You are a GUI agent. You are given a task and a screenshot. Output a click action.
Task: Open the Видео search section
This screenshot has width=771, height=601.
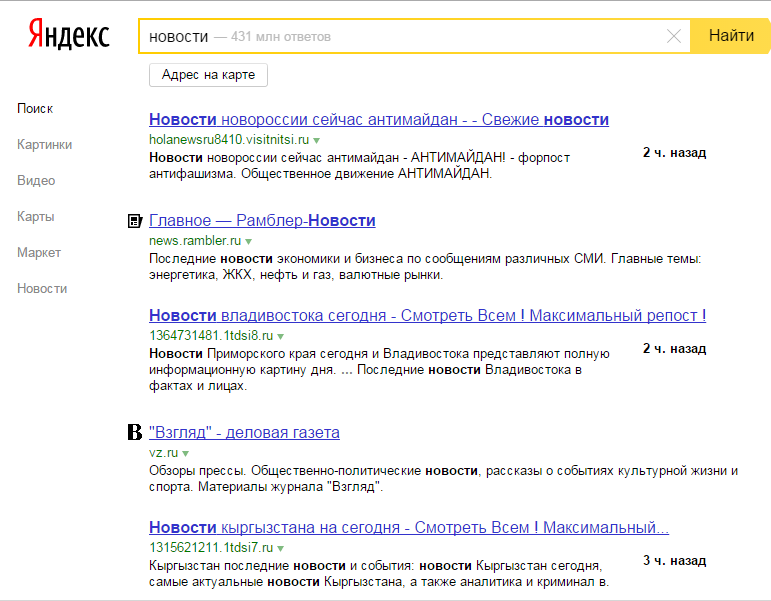pos(36,180)
